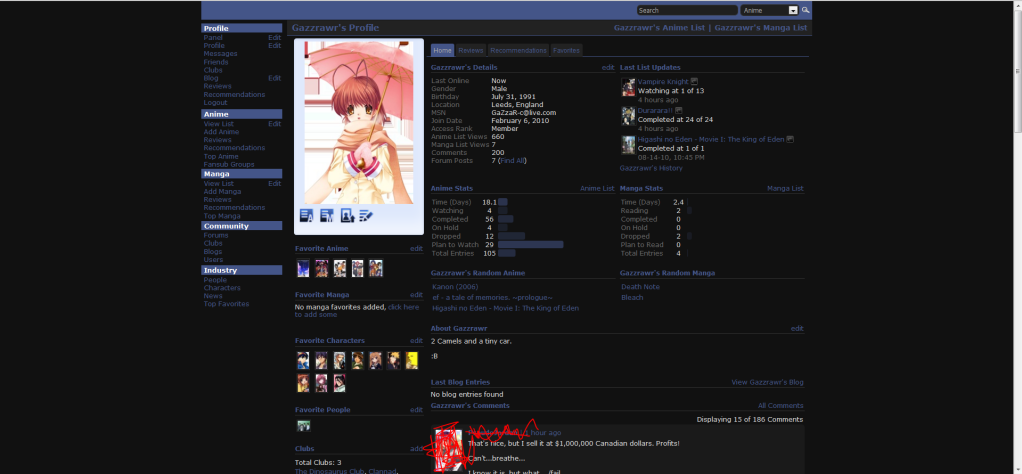This screenshot has height=474, width=1022.
Task: Open Fansub Groups in sidebar
Action: tap(229, 164)
